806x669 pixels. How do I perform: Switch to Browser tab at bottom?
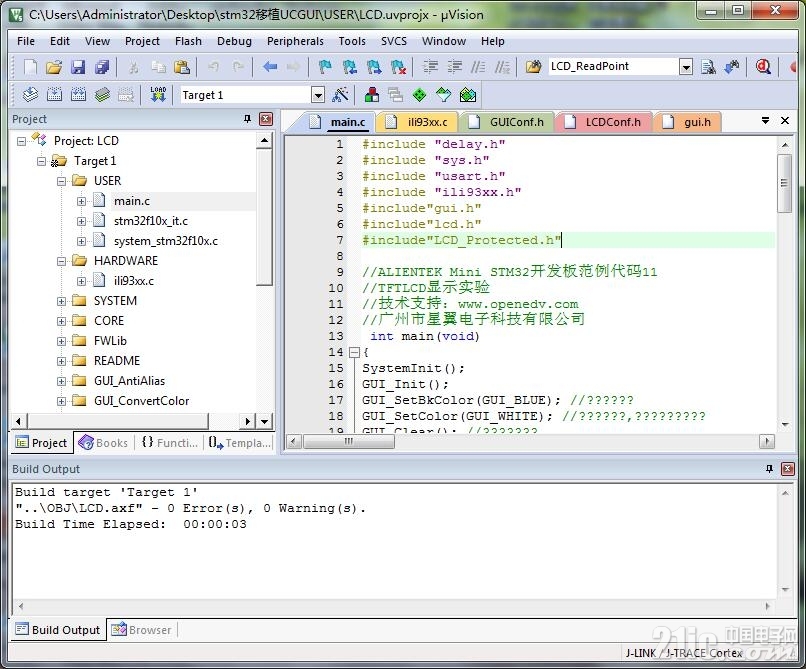(x=141, y=630)
